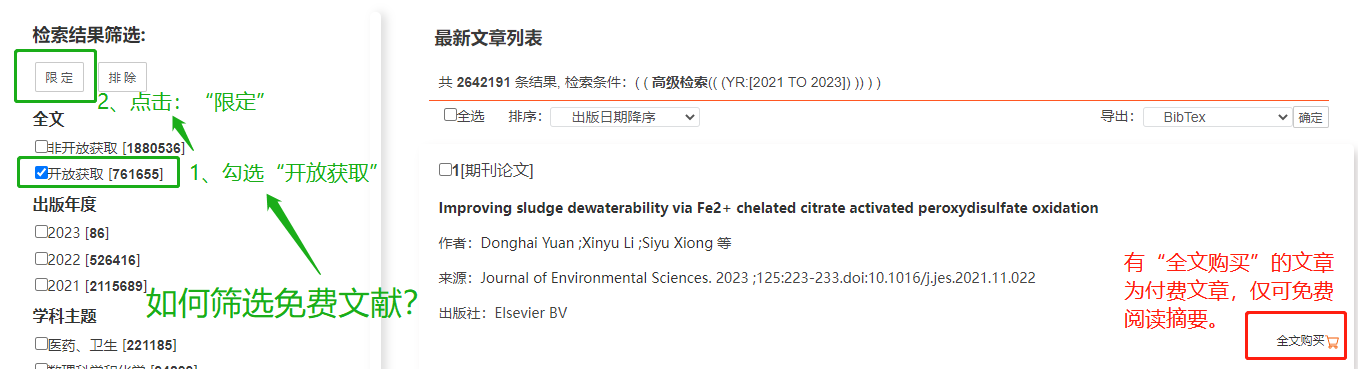The image size is (1358, 369).
Task: Tick the 2023 publication year checkbox
Action: pyautogui.click(x=41, y=232)
